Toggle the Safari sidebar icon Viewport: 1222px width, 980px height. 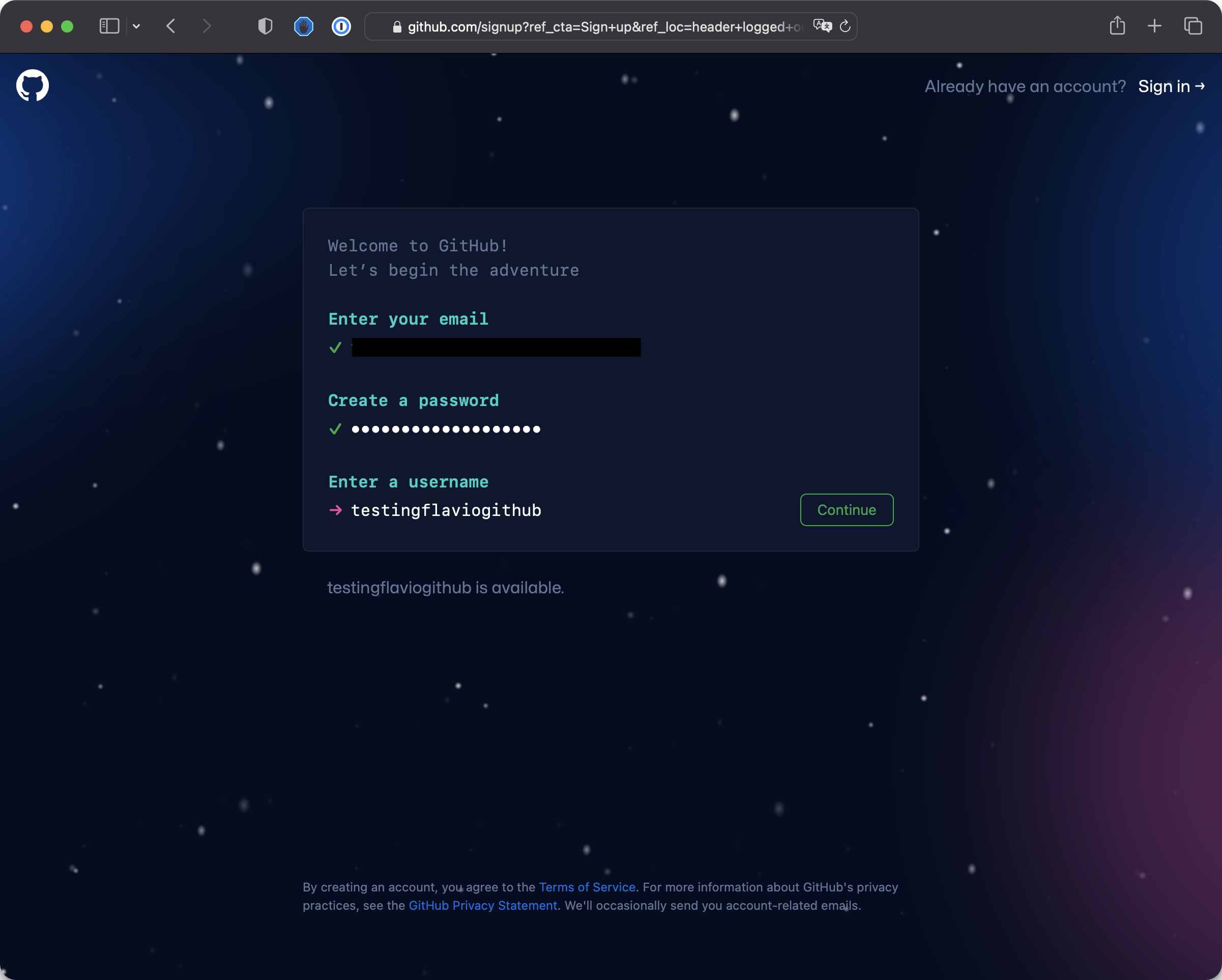coord(109,26)
